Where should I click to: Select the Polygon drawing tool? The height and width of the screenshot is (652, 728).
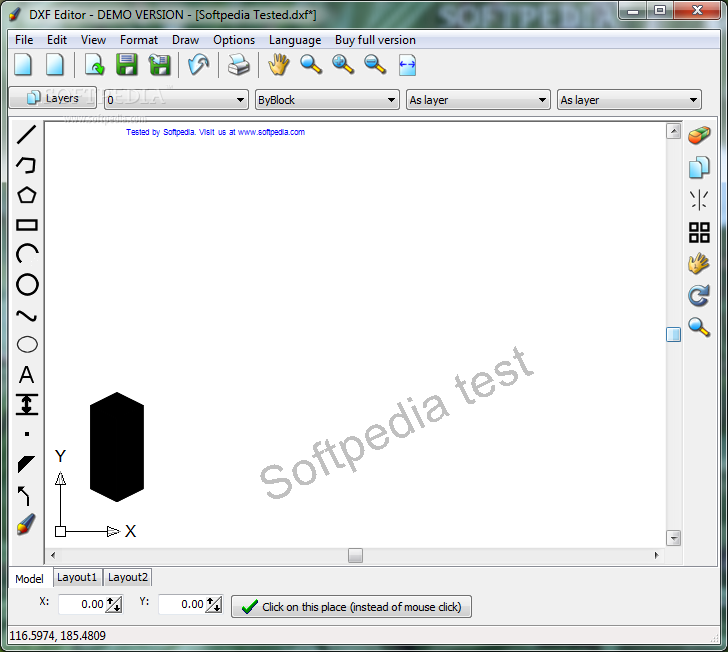pyautogui.click(x=26, y=195)
